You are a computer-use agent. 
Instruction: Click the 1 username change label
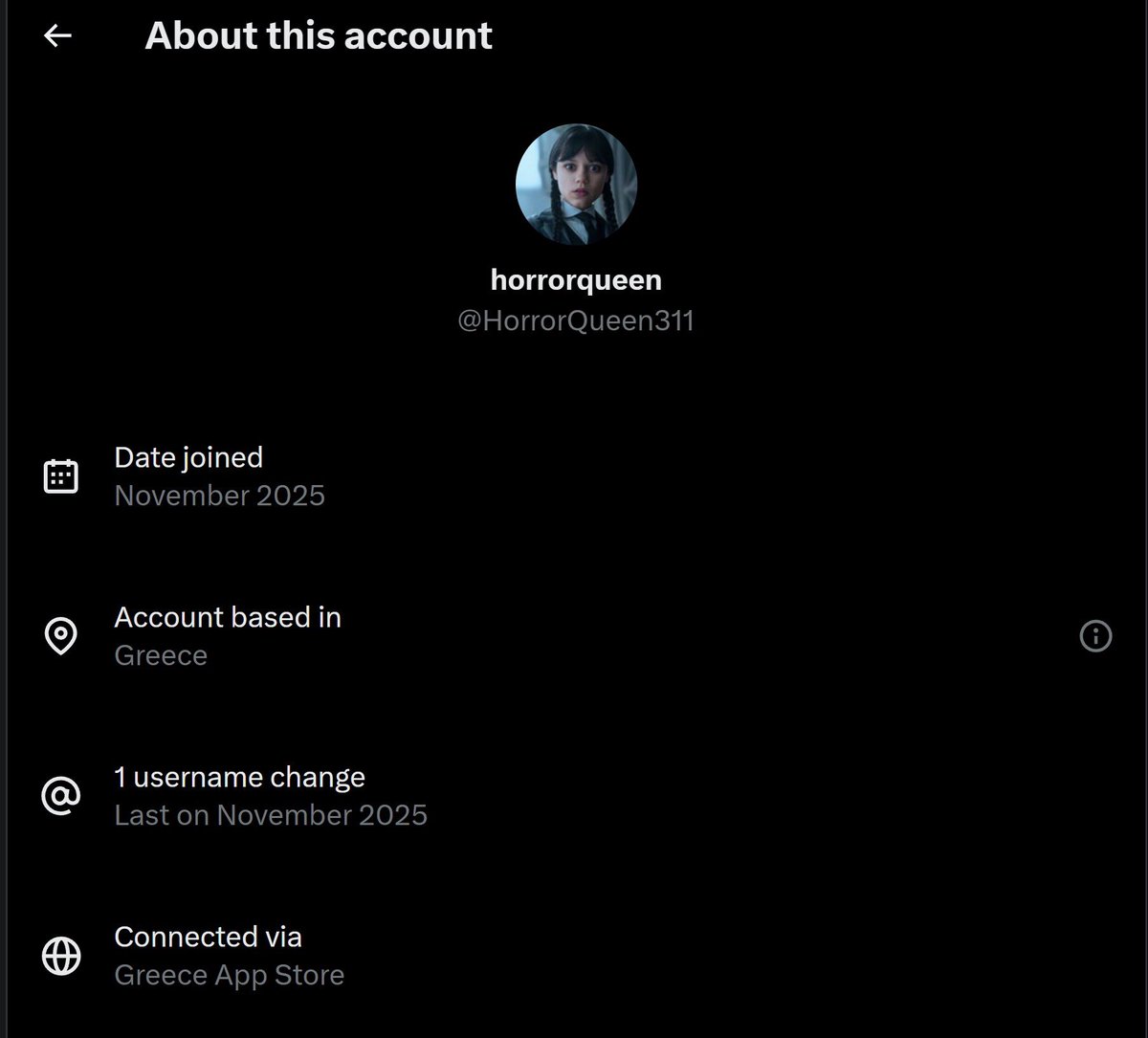pos(239,777)
